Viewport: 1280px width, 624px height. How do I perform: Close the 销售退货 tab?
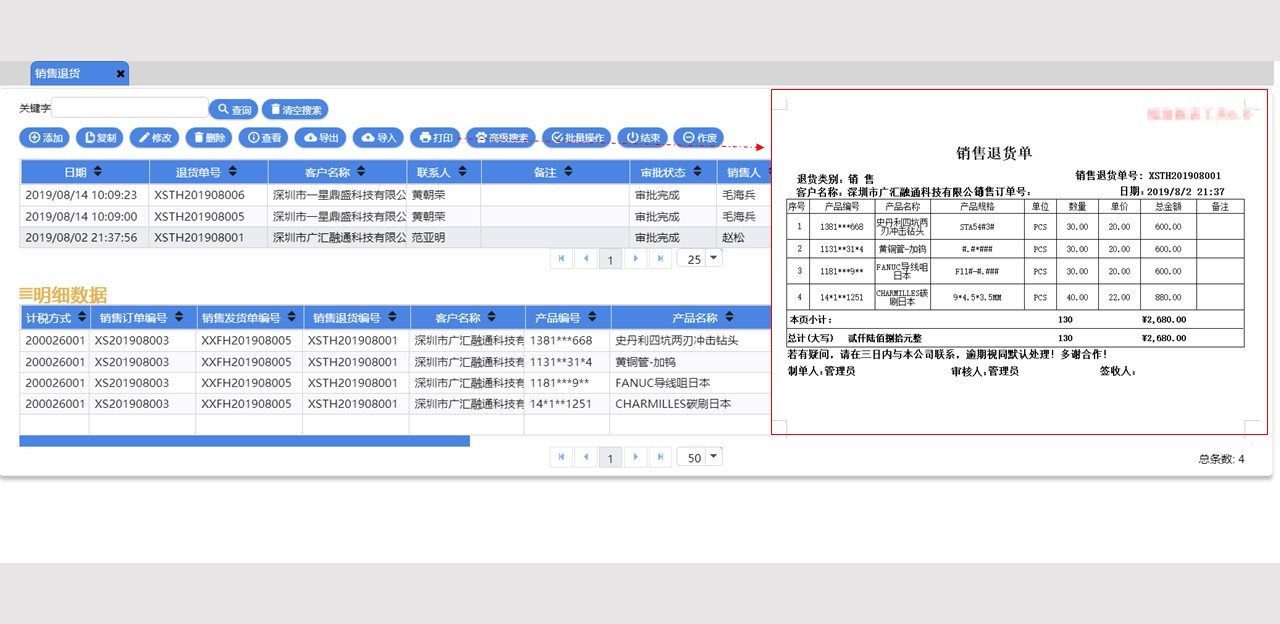pos(119,73)
